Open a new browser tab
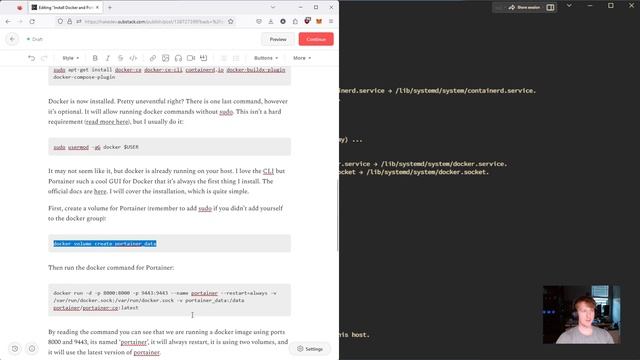Viewport: 640px width, 360px height. pos(110,7)
